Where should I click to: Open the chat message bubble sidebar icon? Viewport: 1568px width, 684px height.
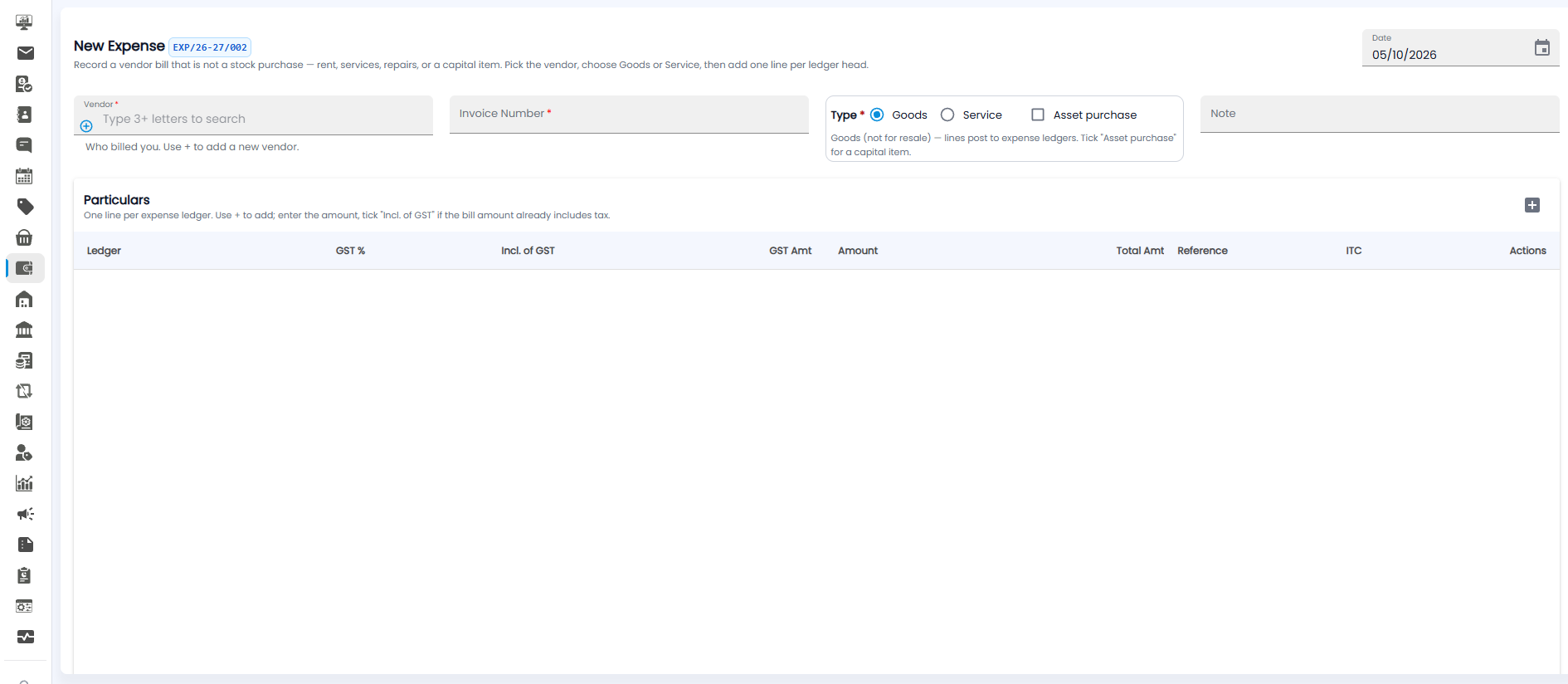(x=25, y=145)
